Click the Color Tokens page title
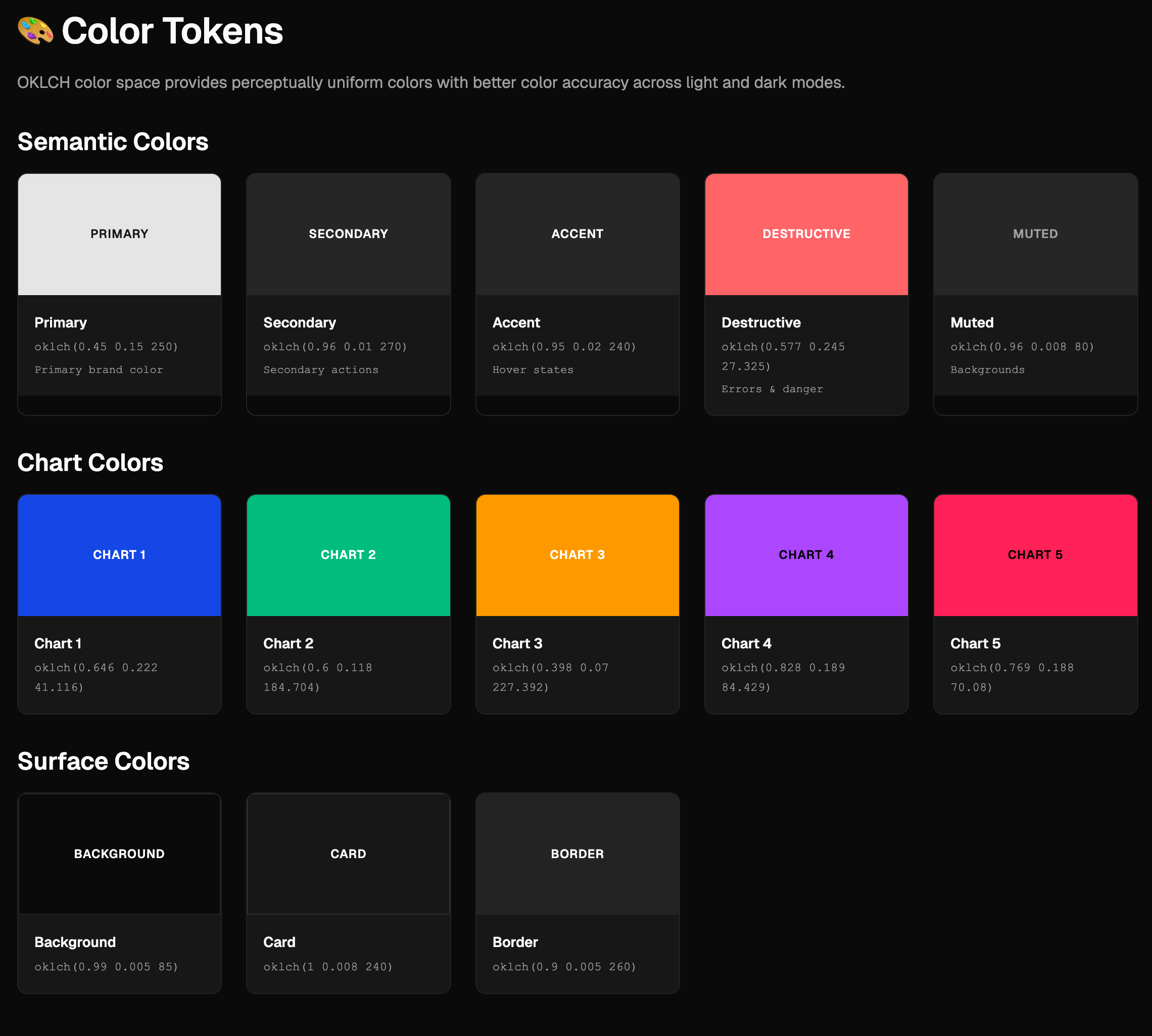This screenshot has height=1036, width=1152. tap(172, 31)
